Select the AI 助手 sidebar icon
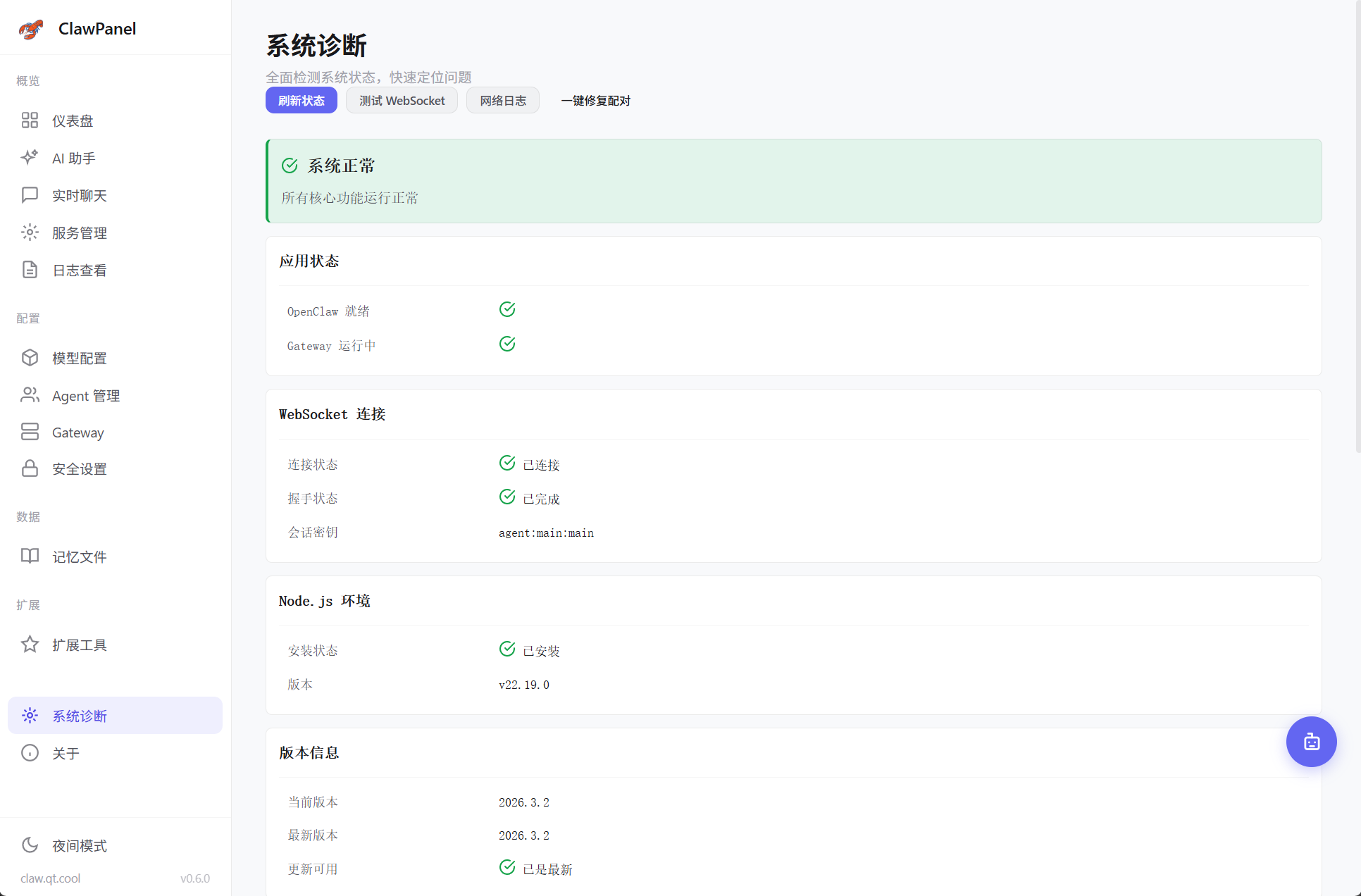The height and width of the screenshot is (896, 1361). [30, 157]
